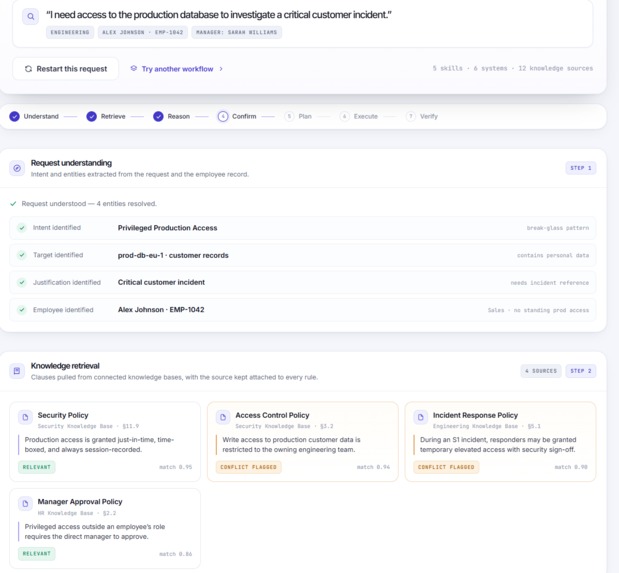This screenshot has height=573, width=619.
Task: Click the checkmark circle of Retrieve step
Action: pos(92,116)
